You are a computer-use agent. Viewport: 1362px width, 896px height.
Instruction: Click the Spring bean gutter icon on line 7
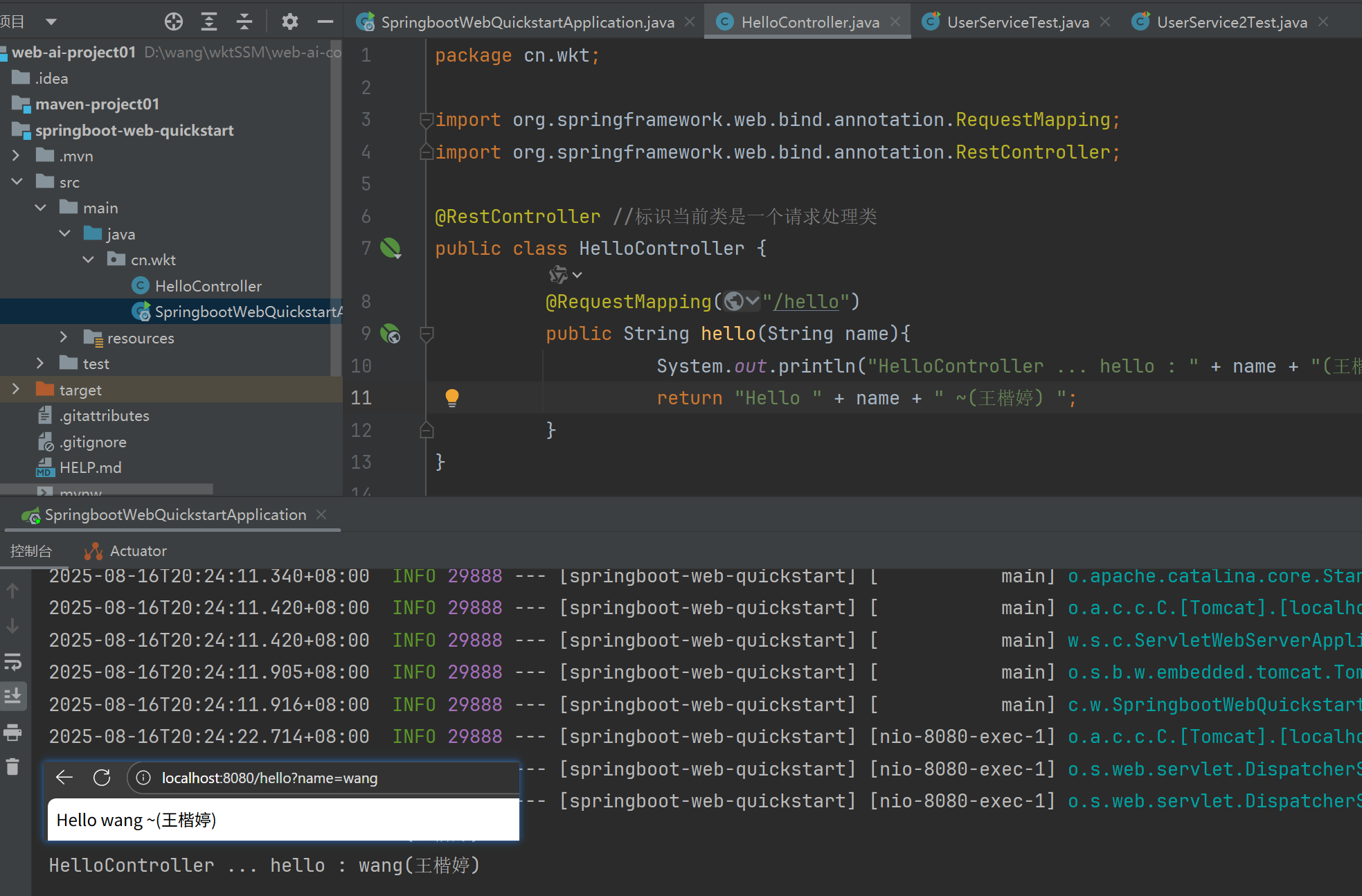tap(391, 248)
